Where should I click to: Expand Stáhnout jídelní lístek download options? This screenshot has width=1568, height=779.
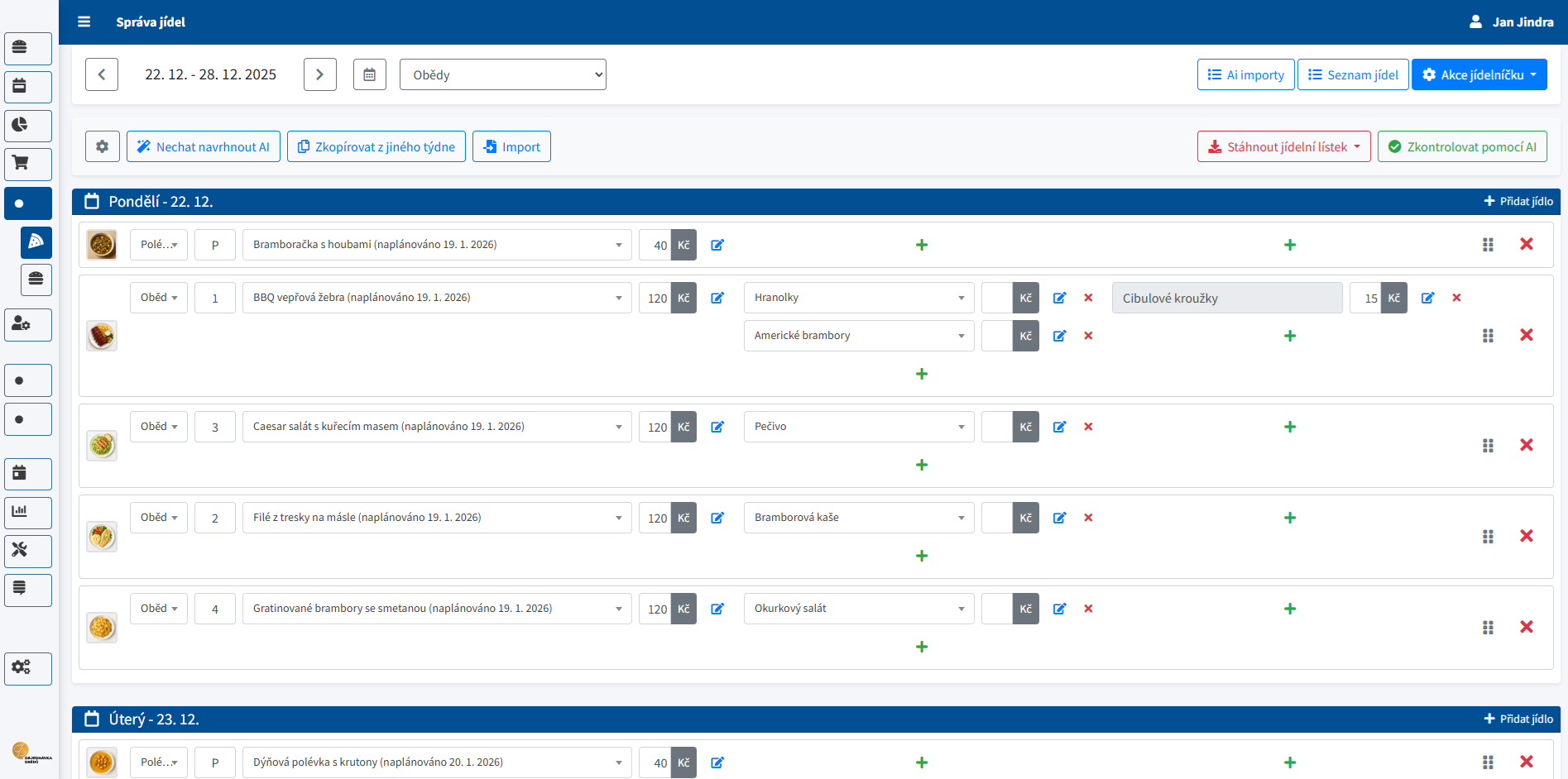[1283, 146]
